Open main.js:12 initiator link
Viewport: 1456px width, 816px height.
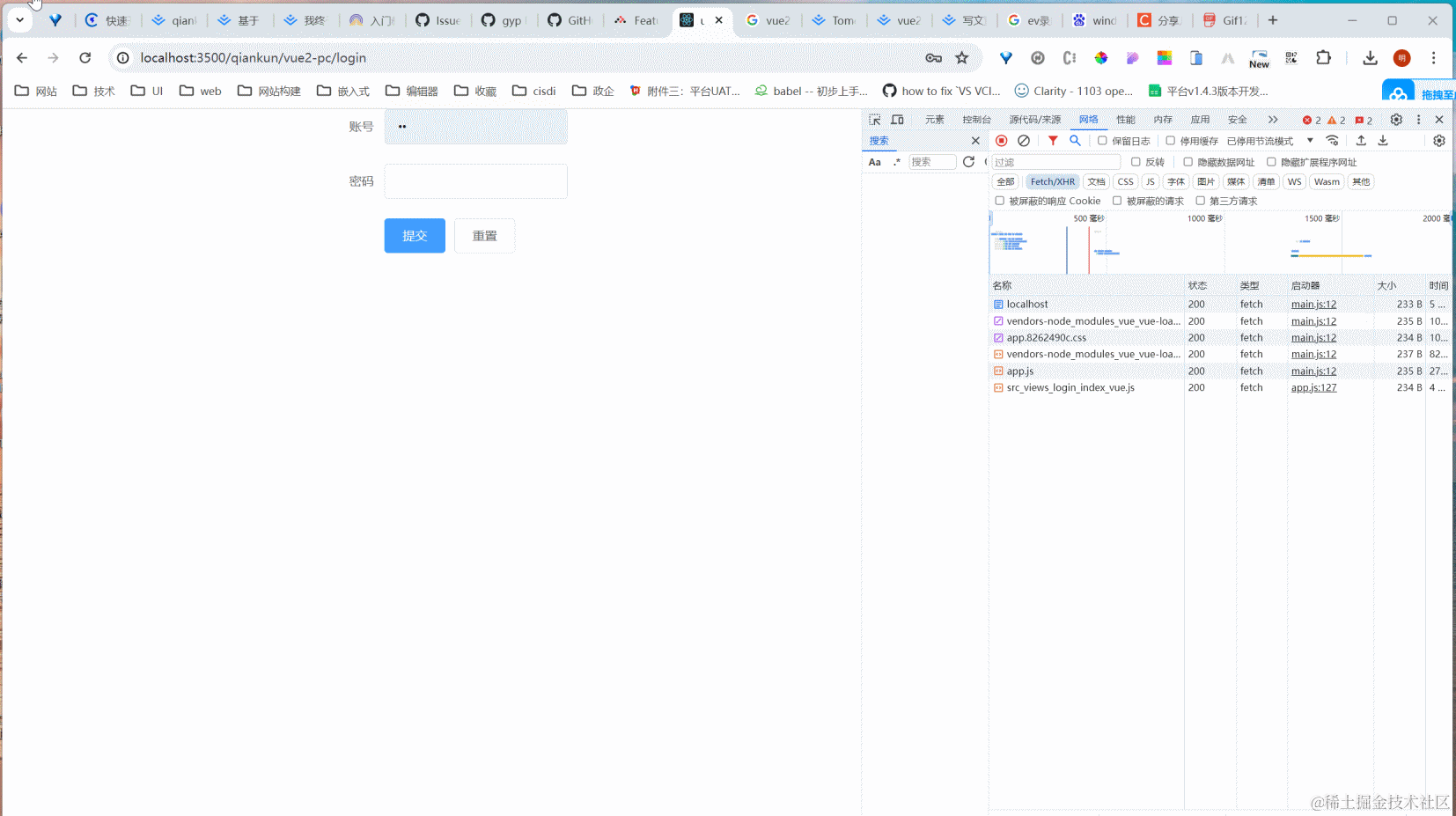[1313, 304]
